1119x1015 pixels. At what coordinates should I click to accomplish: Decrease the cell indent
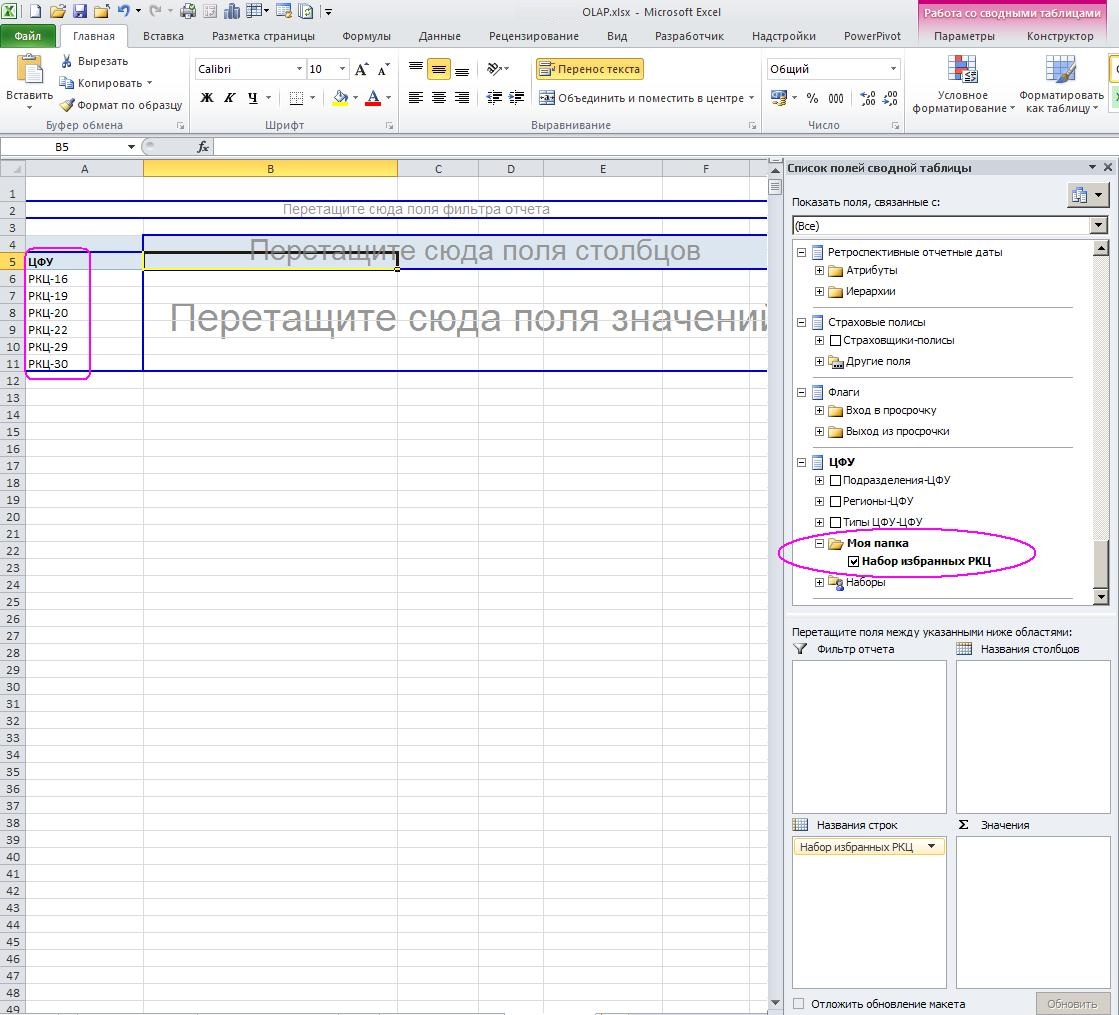point(494,98)
